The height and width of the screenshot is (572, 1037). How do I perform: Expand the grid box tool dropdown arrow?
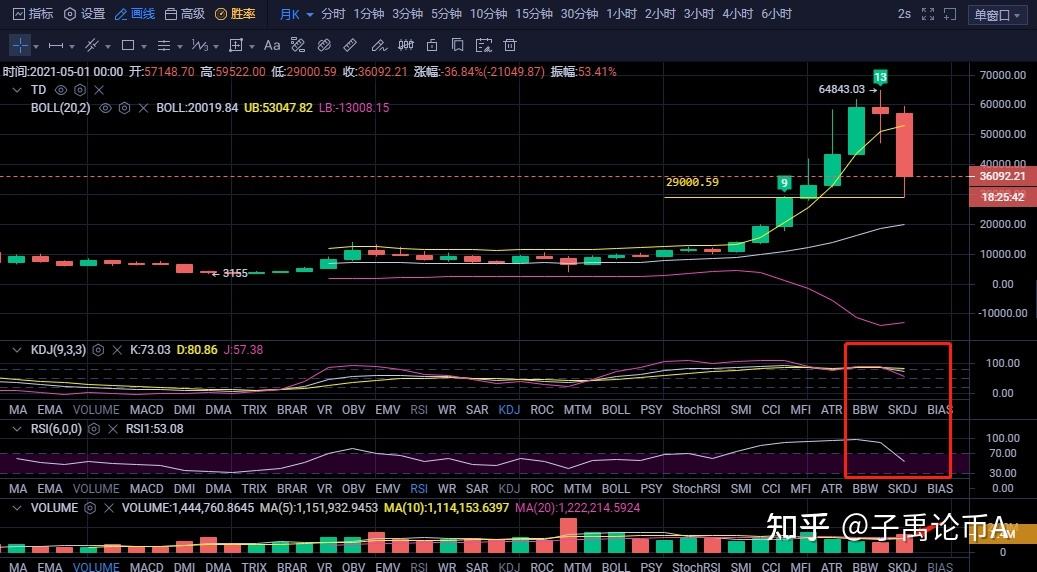point(251,47)
